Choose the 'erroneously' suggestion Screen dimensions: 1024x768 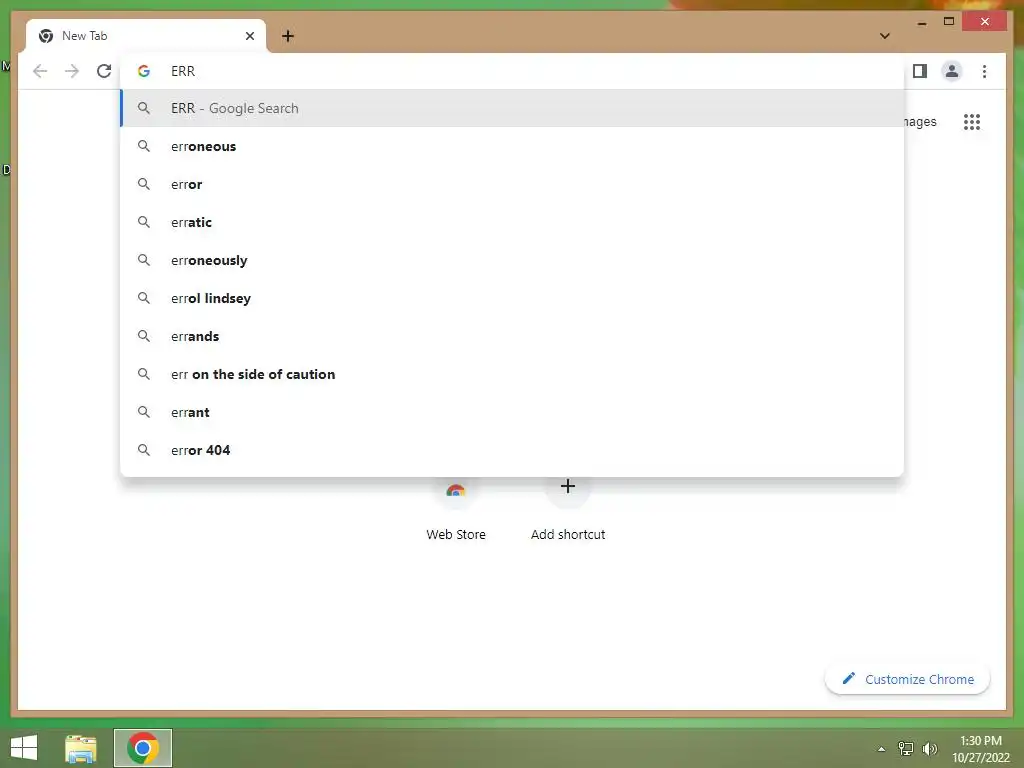point(513,260)
